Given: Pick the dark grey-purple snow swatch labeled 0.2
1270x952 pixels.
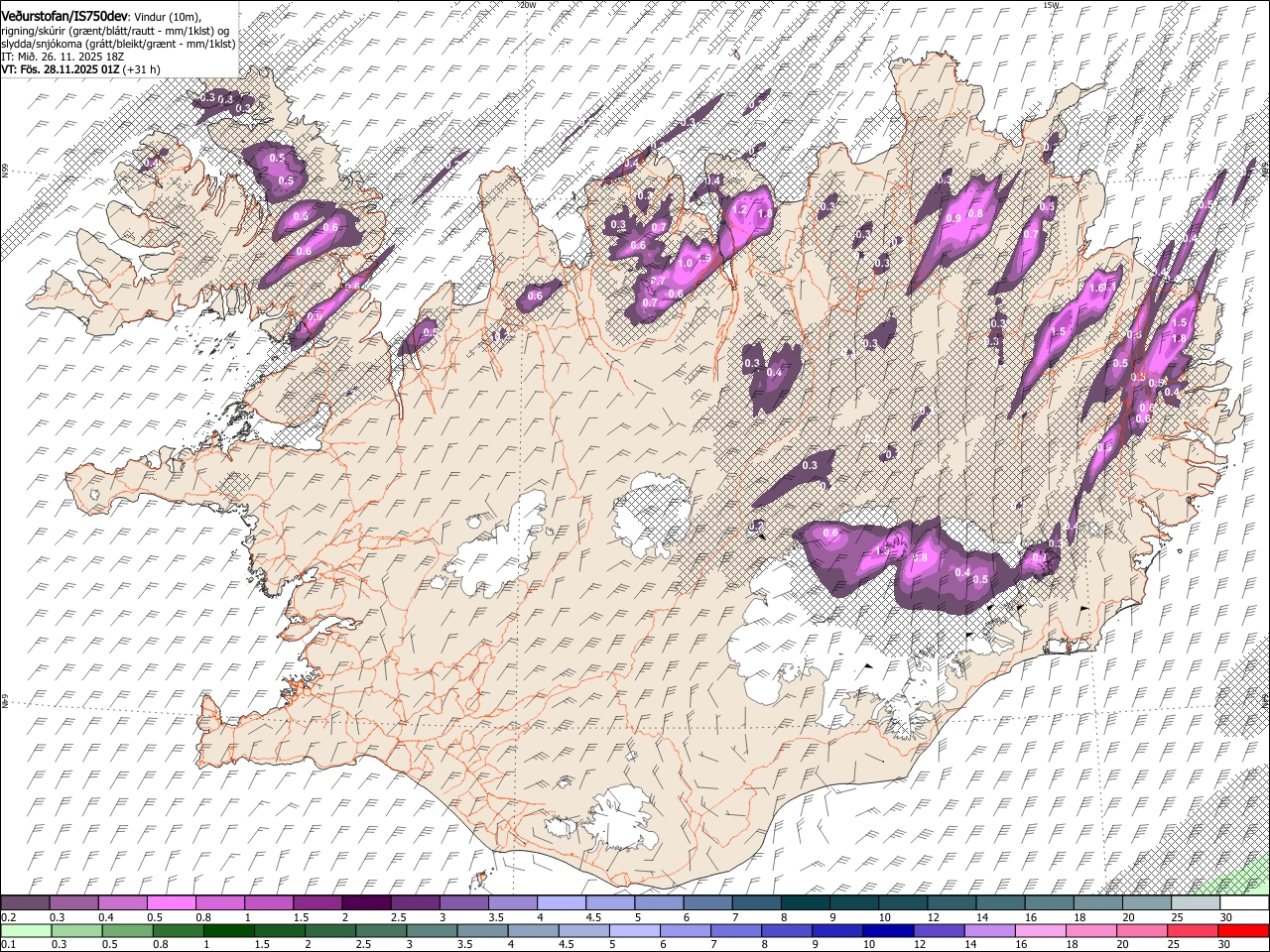Looking at the screenshot, I should [x=25, y=903].
